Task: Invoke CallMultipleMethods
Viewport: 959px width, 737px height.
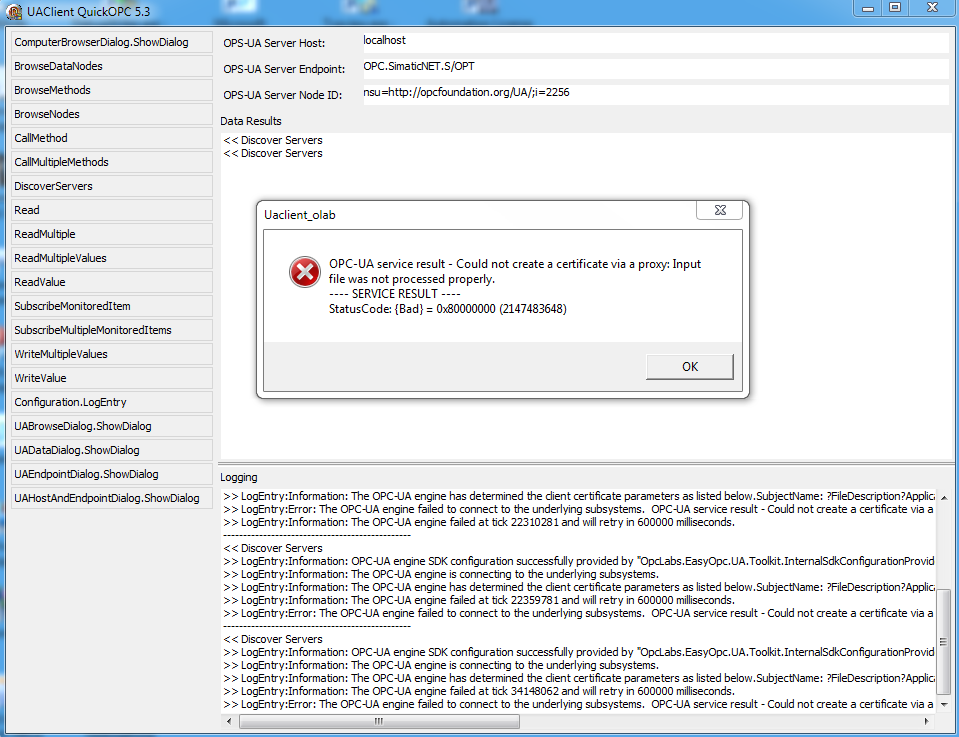Action: [112, 162]
